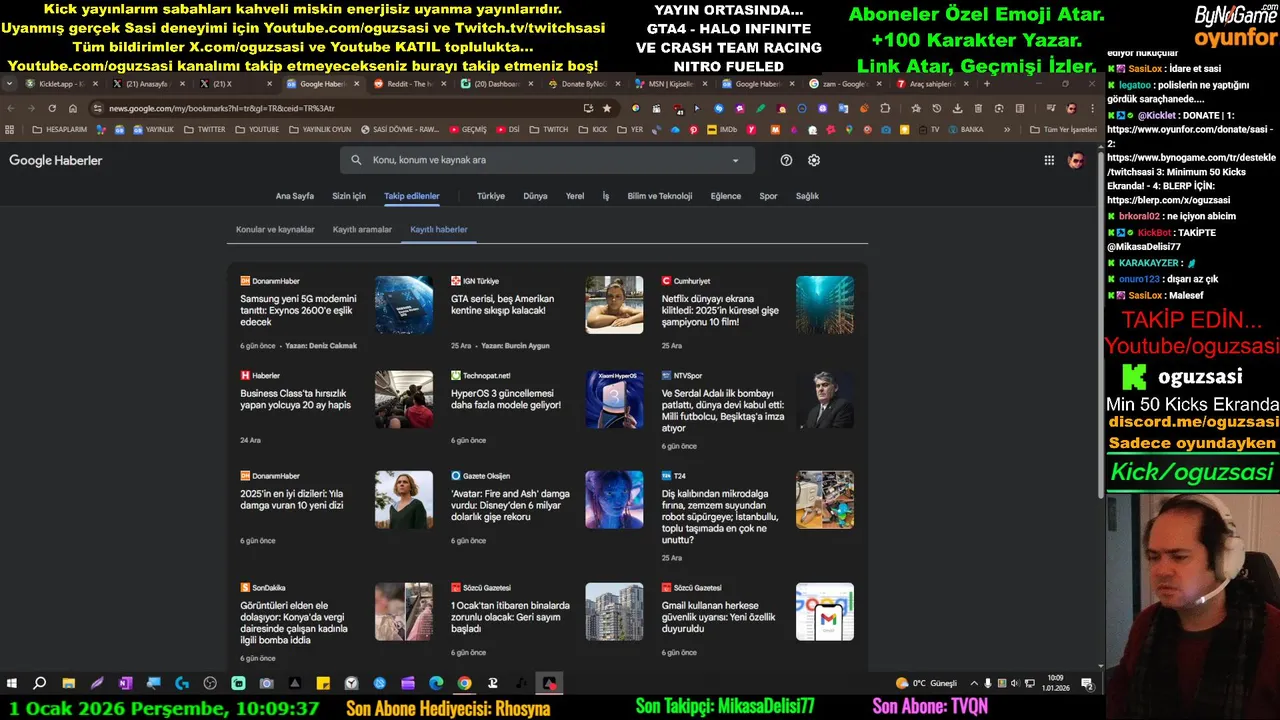
Task: Open the Eğlence news section
Action: click(726, 196)
